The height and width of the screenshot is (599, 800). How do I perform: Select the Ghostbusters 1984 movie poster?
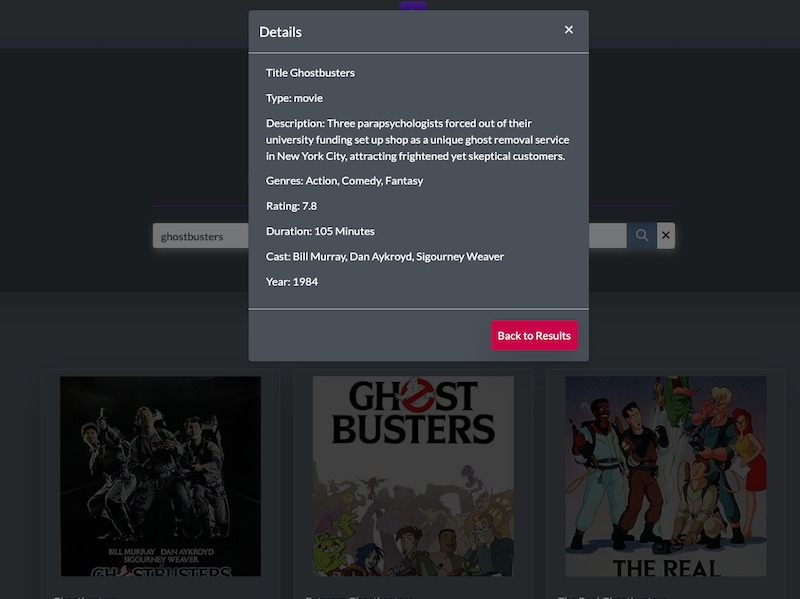coord(160,476)
